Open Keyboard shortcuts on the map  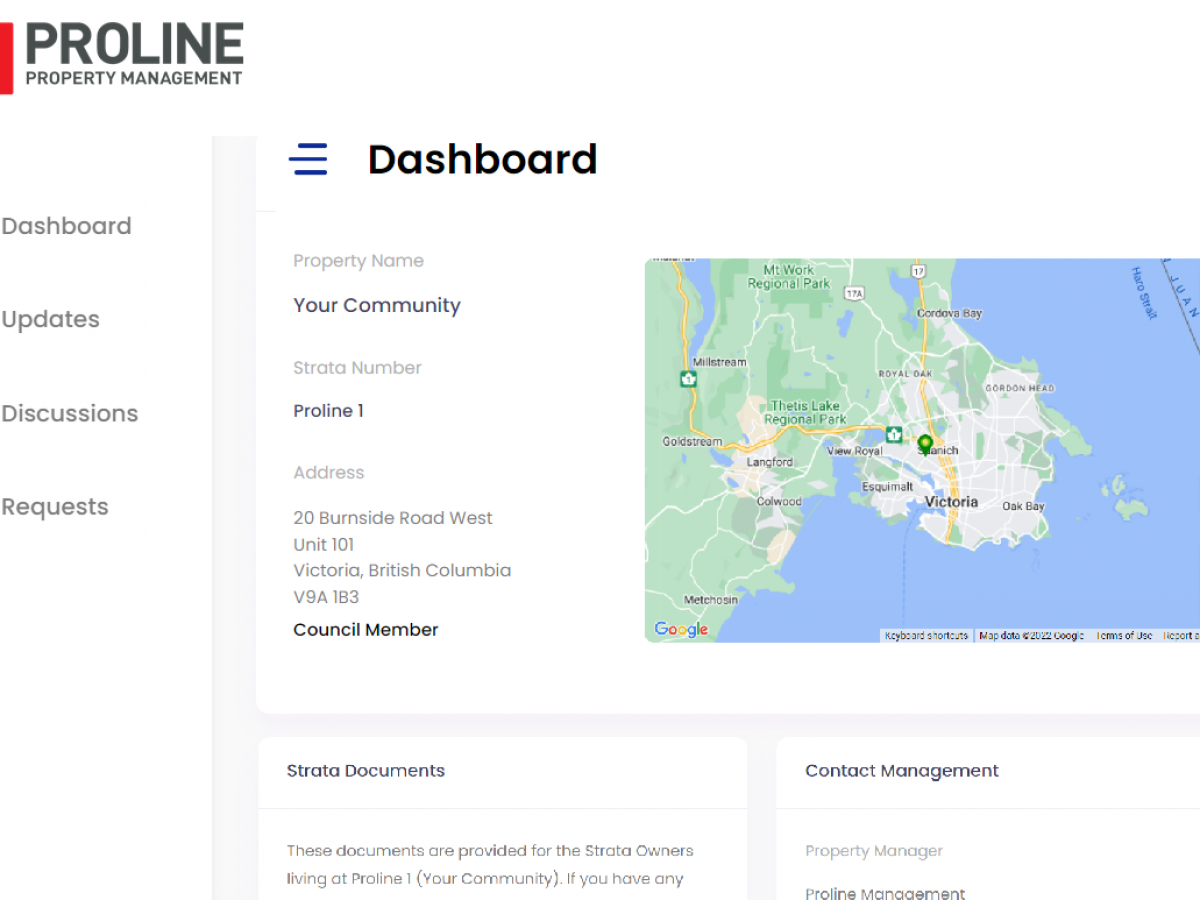[926, 636]
